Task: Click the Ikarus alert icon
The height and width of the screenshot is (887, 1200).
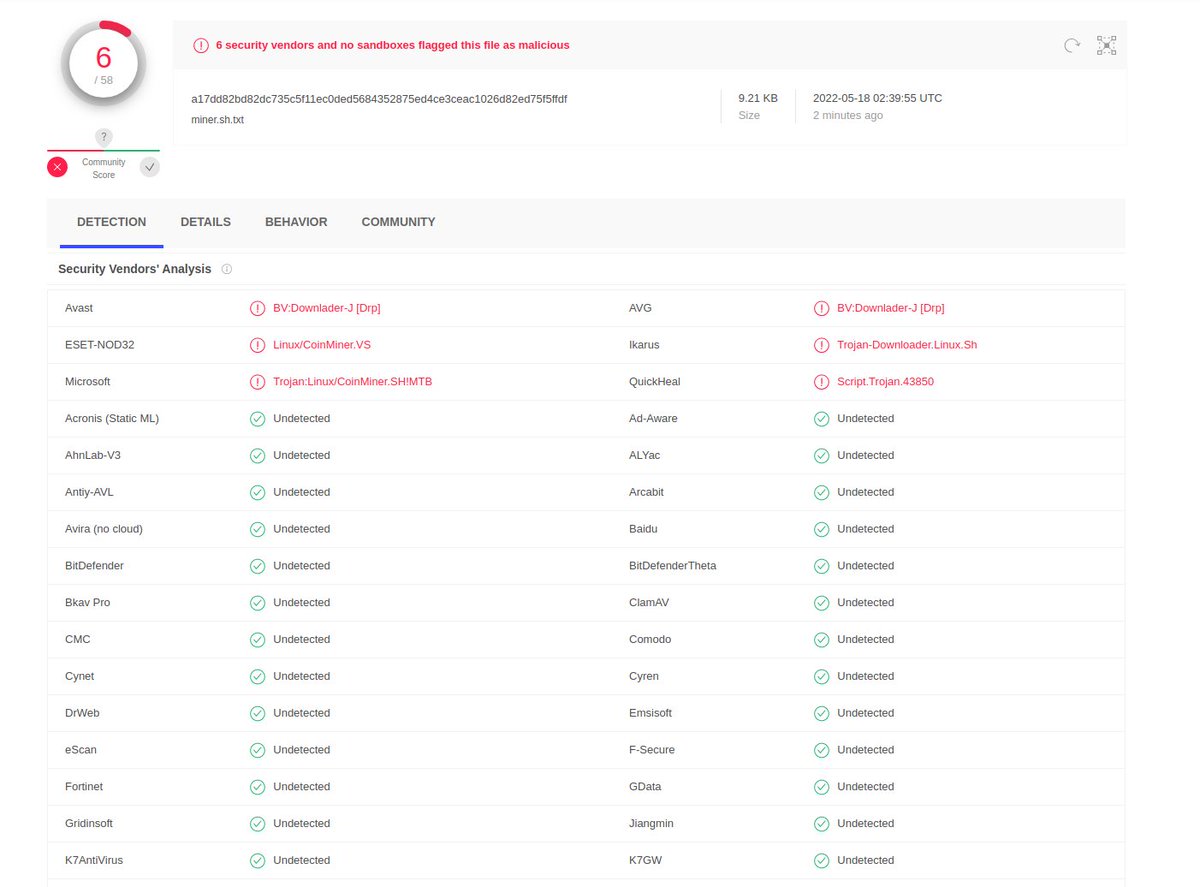Action: [x=821, y=345]
